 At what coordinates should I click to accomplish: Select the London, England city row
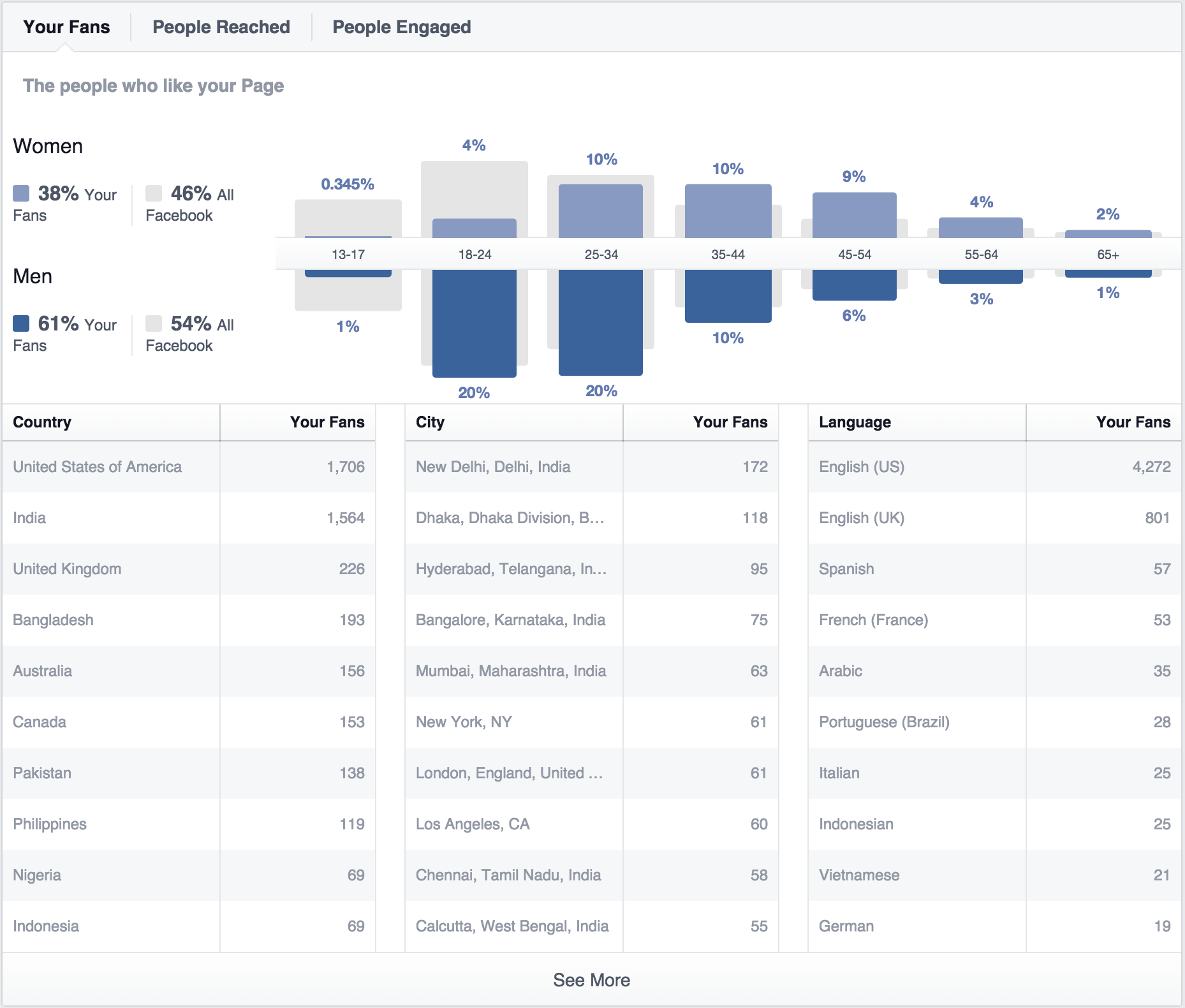coord(592,773)
